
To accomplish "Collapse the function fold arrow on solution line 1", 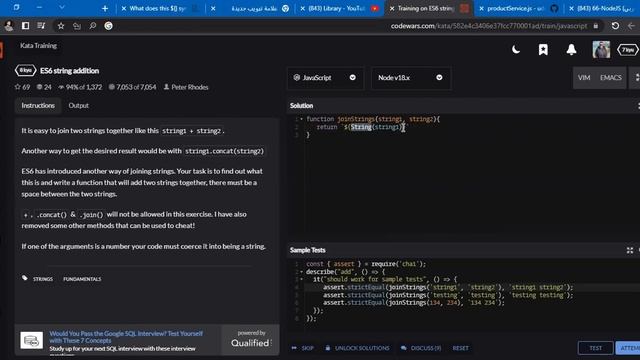I will click(302, 119).
